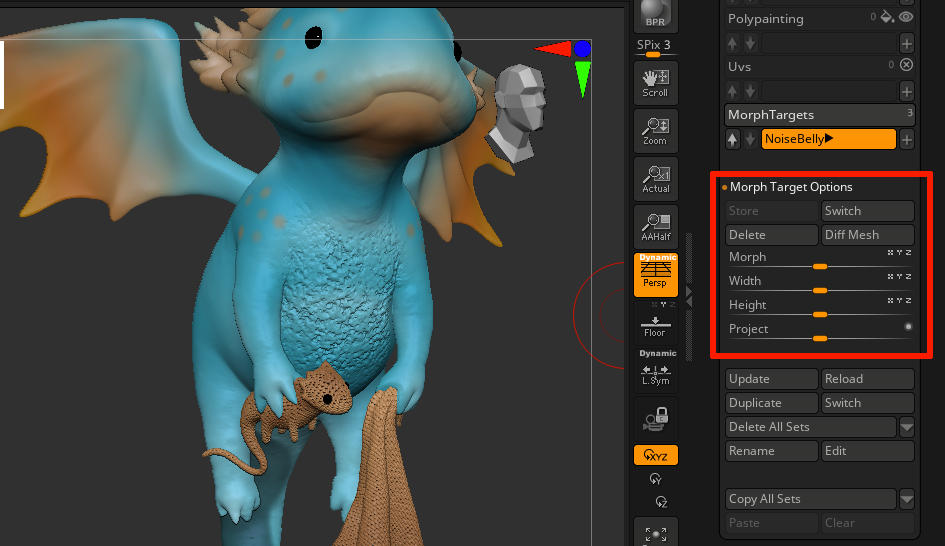The height and width of the screenshot is (546, 945).
Task: Click the Clear button
Action: tap(867, 523)
